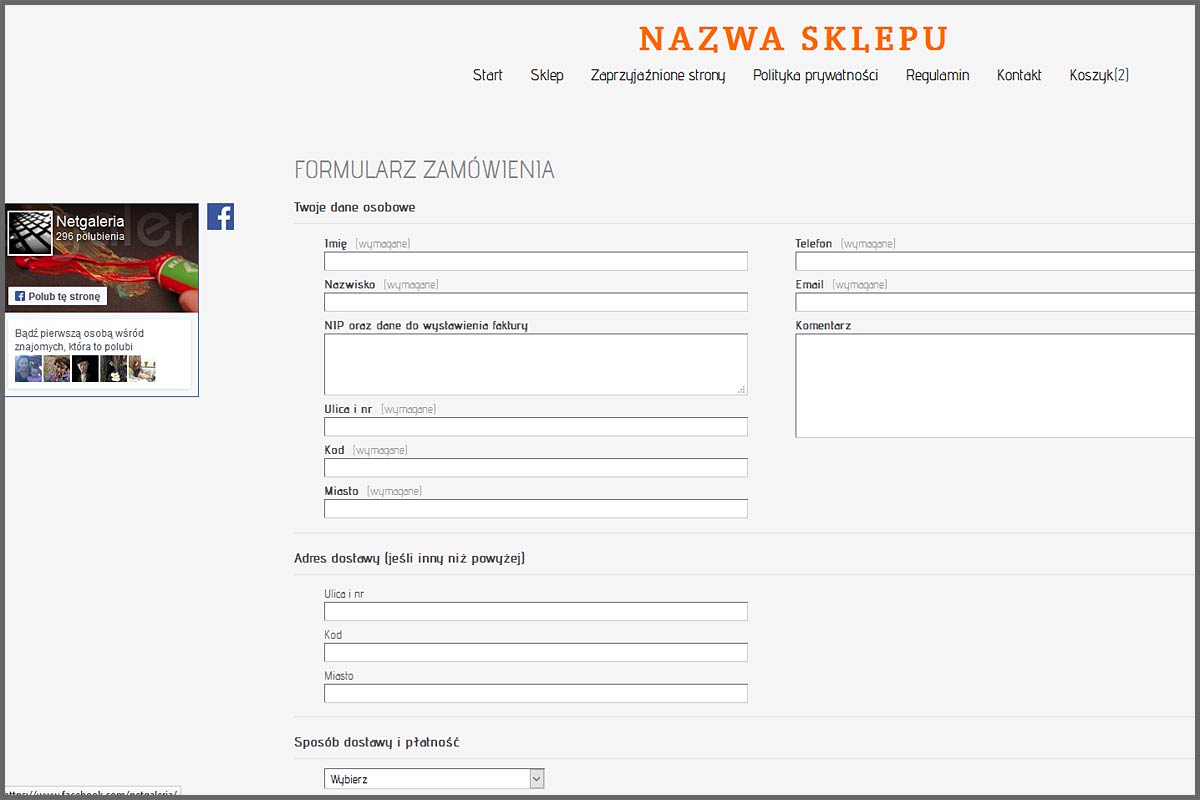Click the NAZWA SKLEPU site title

coord(793,39)
